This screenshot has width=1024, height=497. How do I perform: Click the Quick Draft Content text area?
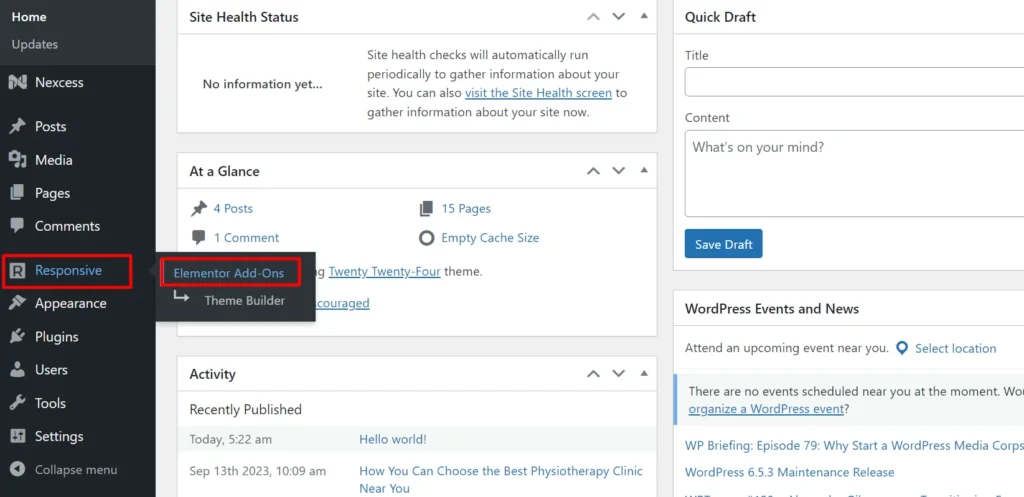854,173
